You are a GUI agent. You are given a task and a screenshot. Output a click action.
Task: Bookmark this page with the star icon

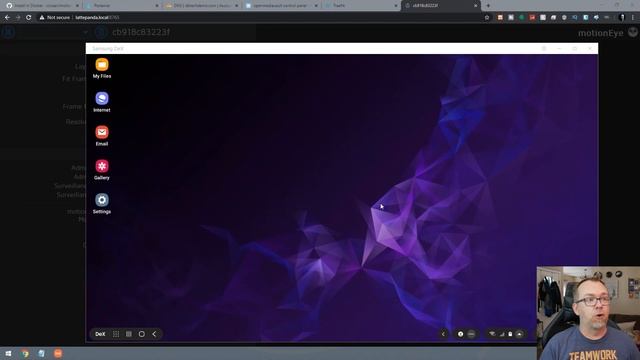pos(487,18)
